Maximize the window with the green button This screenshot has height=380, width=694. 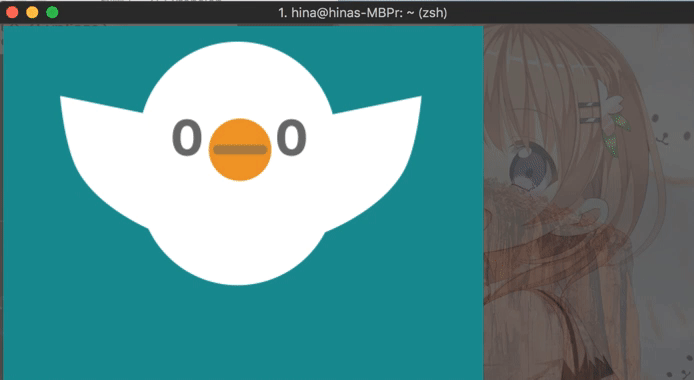coord(52,12)
